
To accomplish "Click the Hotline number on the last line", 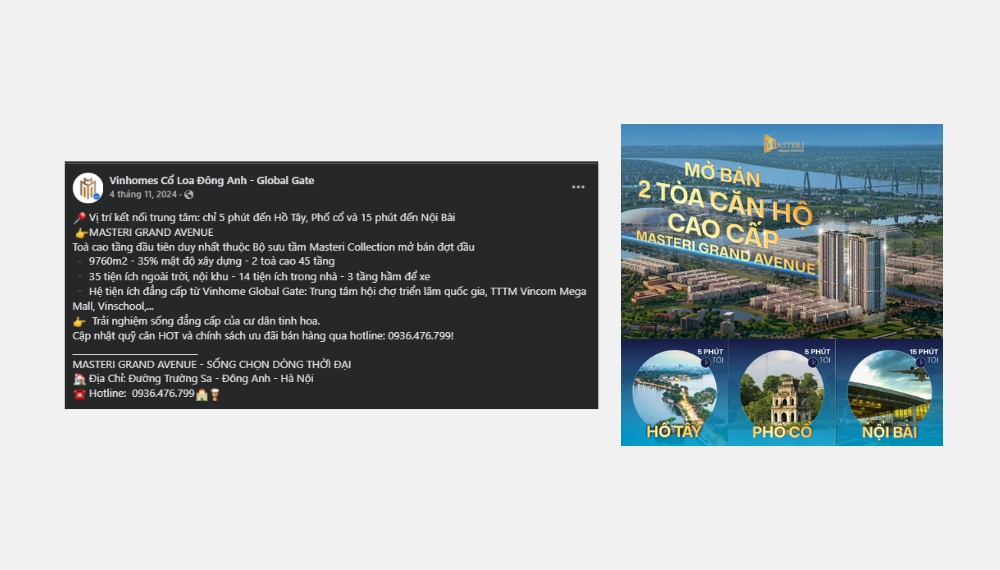I will [163, 393].
